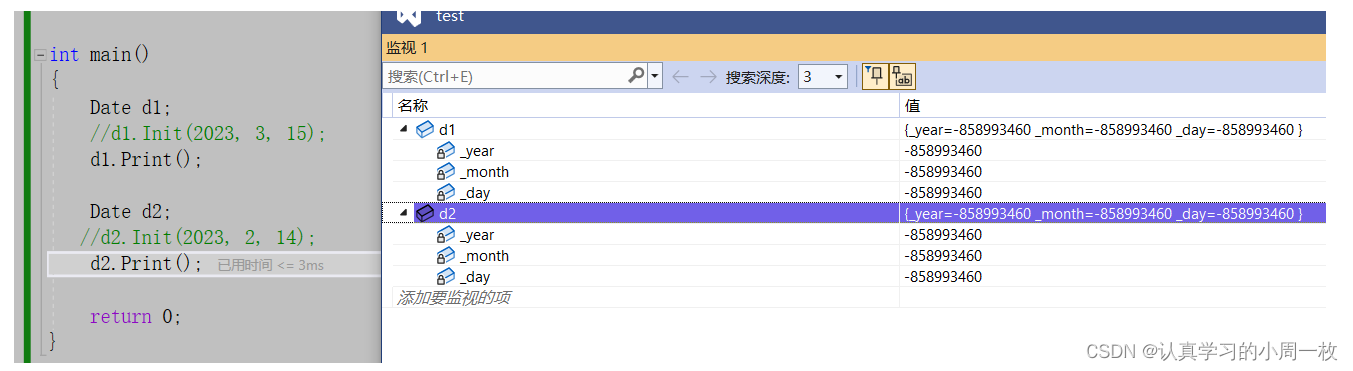Select _month row under d2
Image resolution: width=1353 pixels, height=371 pixels.
[484, 256]
